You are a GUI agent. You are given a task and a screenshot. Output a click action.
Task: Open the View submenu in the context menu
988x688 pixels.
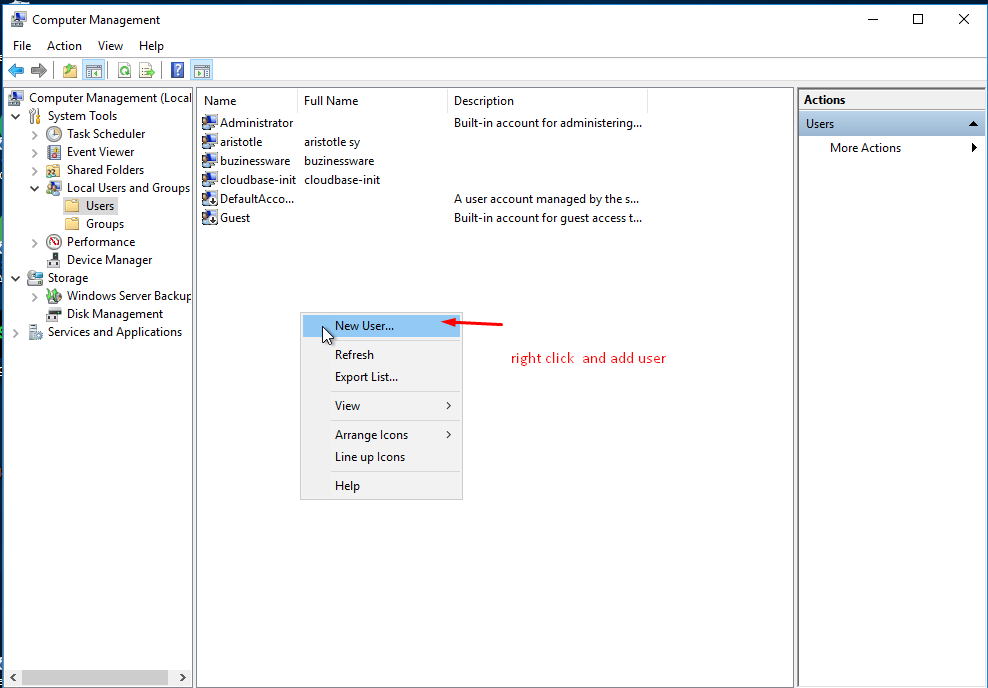point(347,406)
